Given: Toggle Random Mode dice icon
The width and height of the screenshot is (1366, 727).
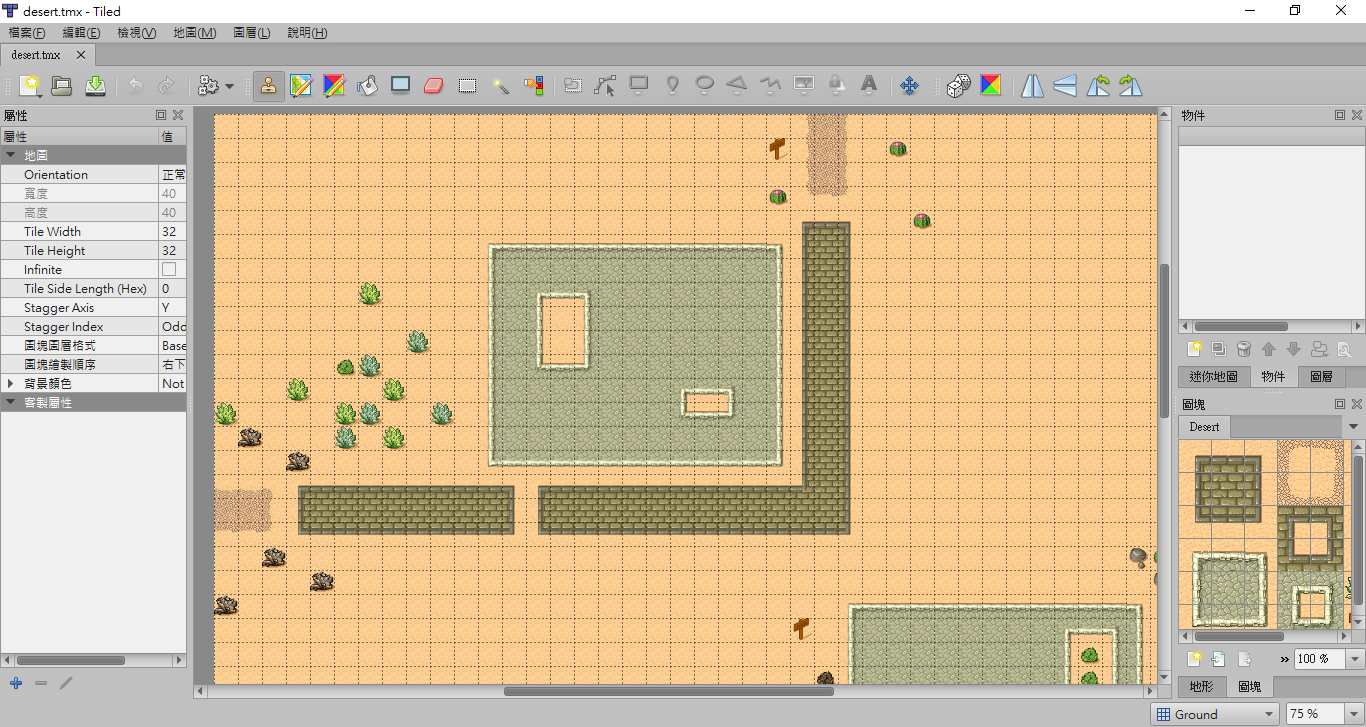Looking at the screenshot, I should 958,86.
